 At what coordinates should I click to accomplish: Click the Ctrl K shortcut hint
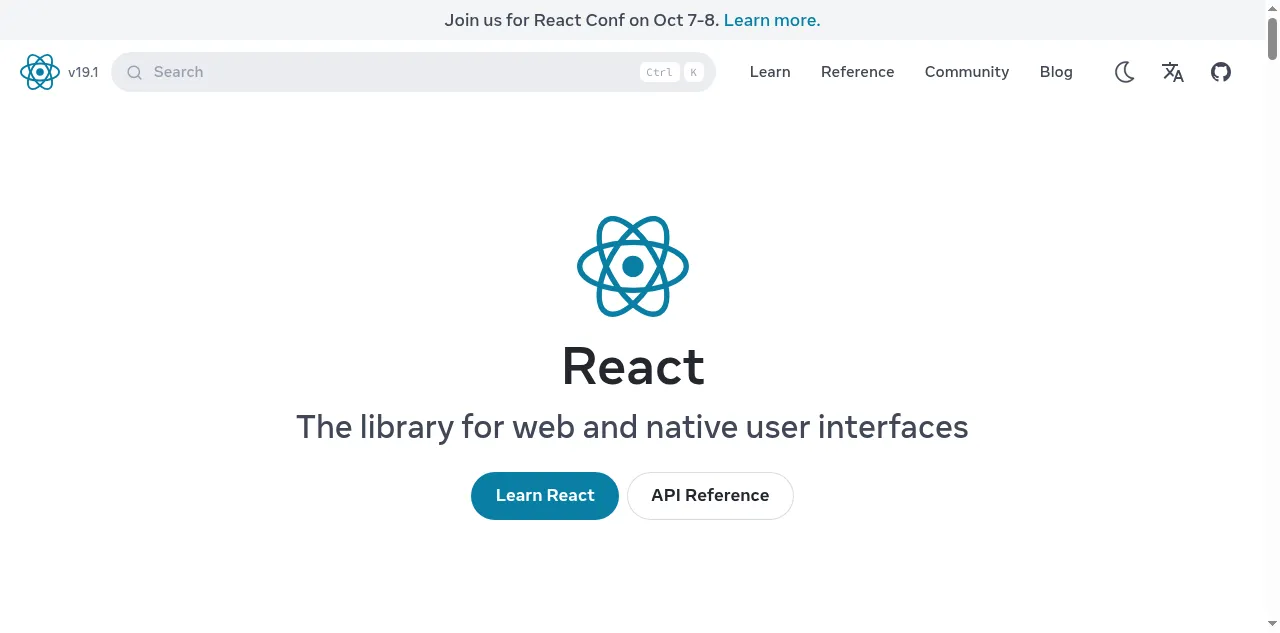click(672, 72)
